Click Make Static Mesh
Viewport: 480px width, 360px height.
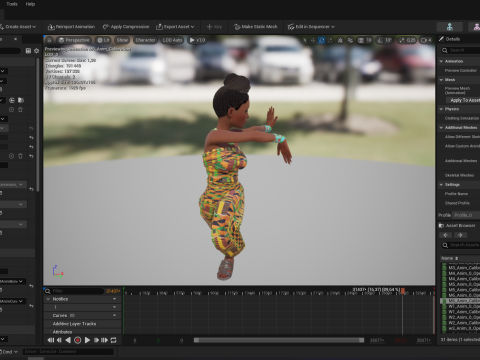tap(256, 27)
